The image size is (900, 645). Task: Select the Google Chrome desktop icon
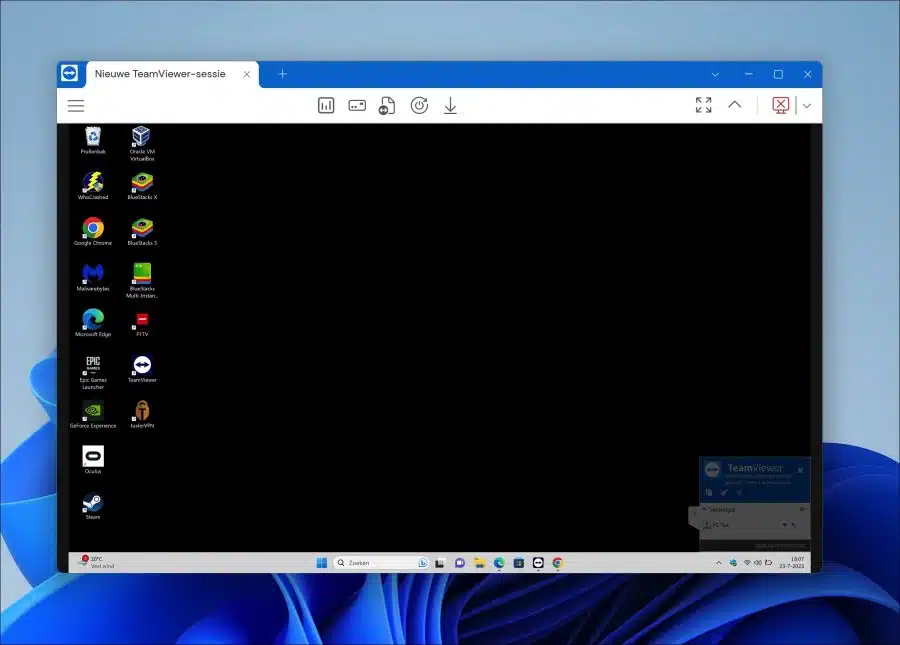tap(93, 231)
